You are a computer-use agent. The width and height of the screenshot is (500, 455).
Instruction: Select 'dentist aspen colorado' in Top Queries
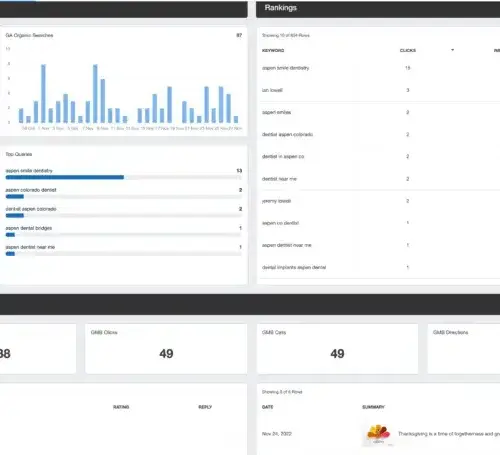coord(31,209)
